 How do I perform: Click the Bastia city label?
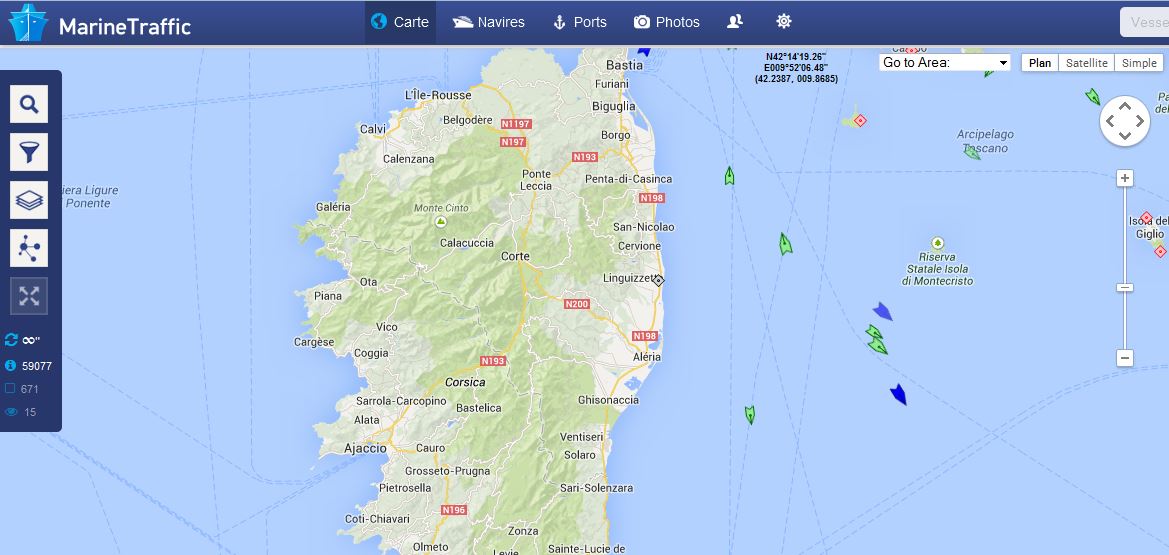[624, 65]
